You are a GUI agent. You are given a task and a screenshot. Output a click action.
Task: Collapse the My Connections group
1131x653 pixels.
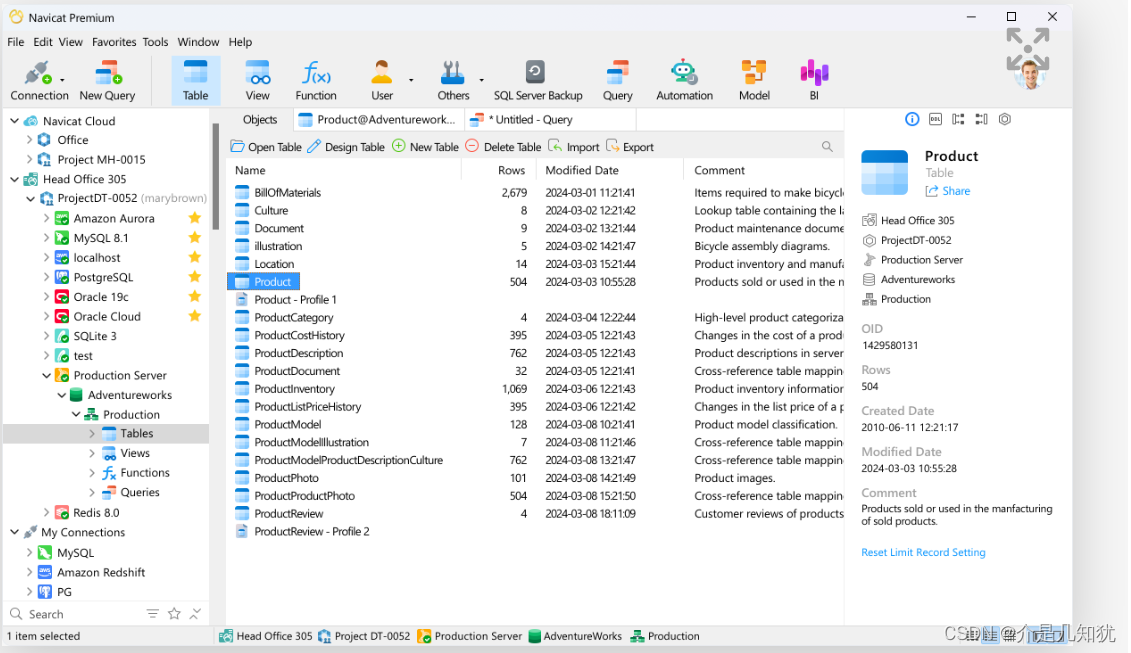coord(14,532)
